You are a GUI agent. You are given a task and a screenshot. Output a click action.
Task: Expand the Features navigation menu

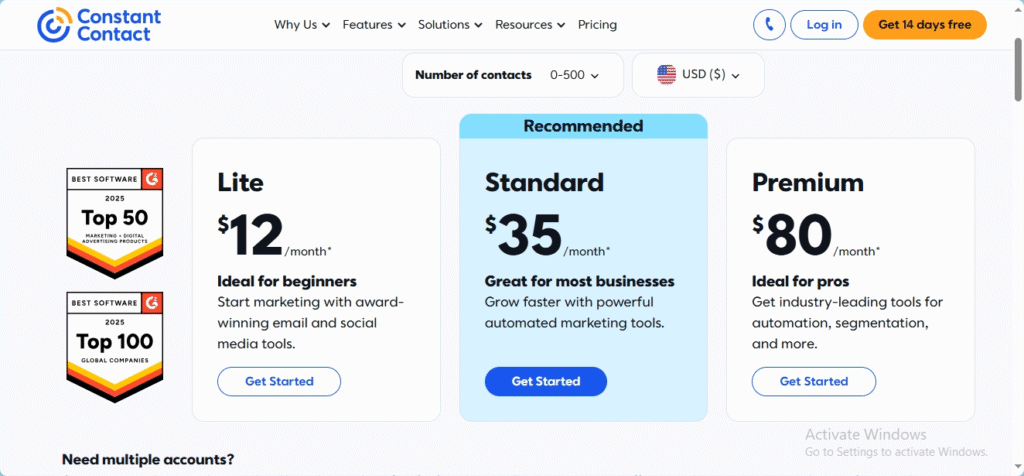click(374, 25)
